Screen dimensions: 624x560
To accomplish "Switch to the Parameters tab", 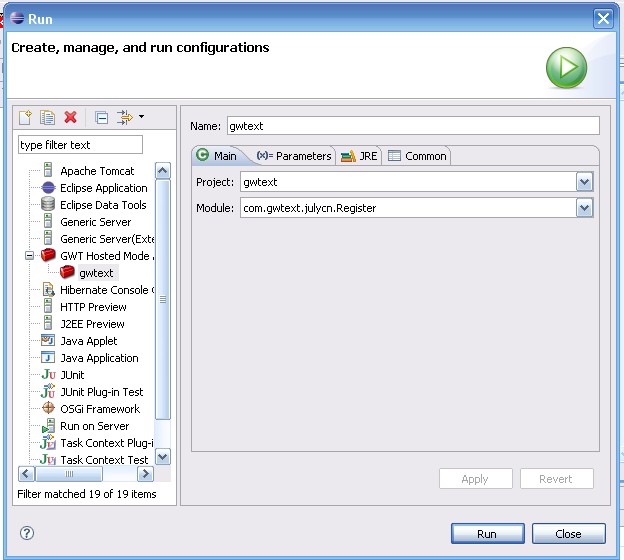I will click(294, 156).
